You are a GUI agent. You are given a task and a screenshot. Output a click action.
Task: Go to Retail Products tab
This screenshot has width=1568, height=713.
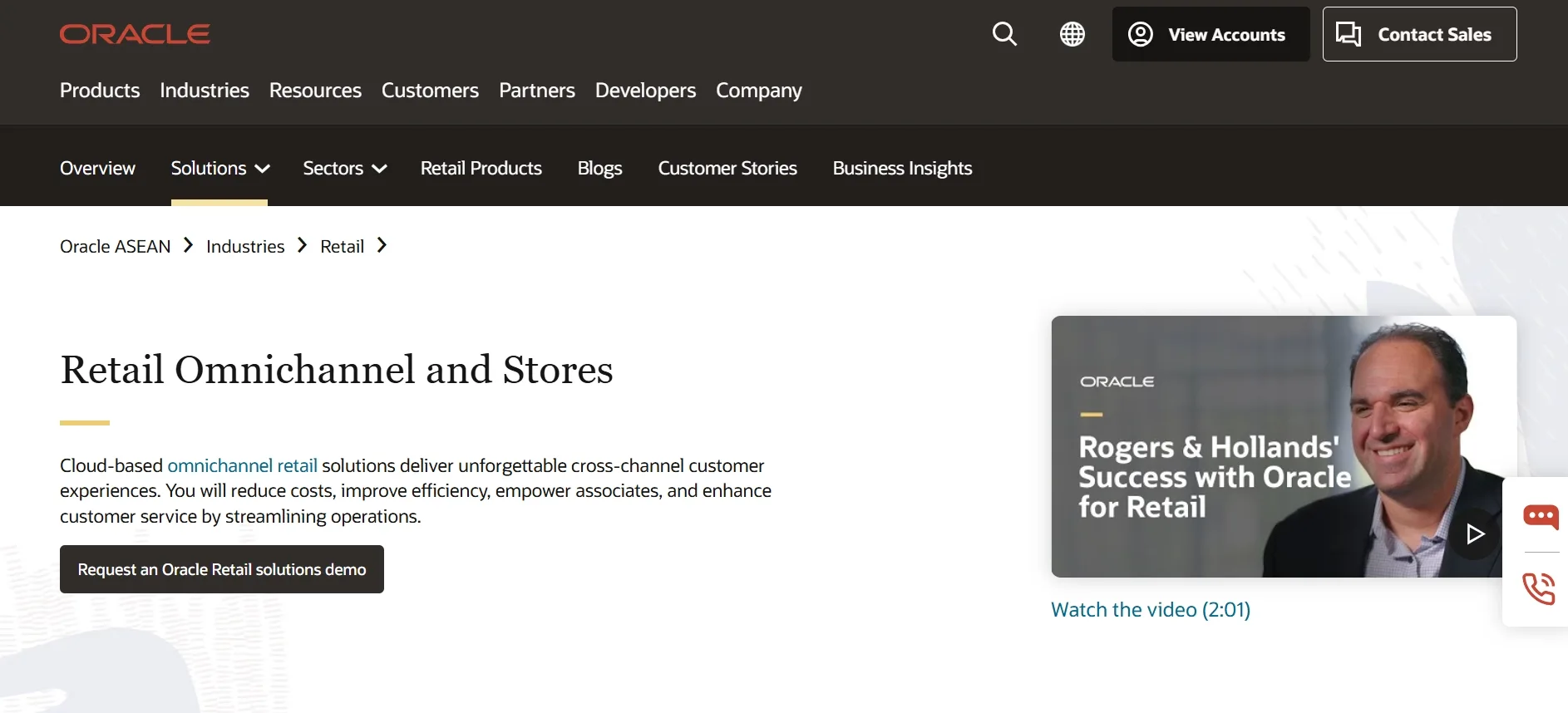point(481,168)
